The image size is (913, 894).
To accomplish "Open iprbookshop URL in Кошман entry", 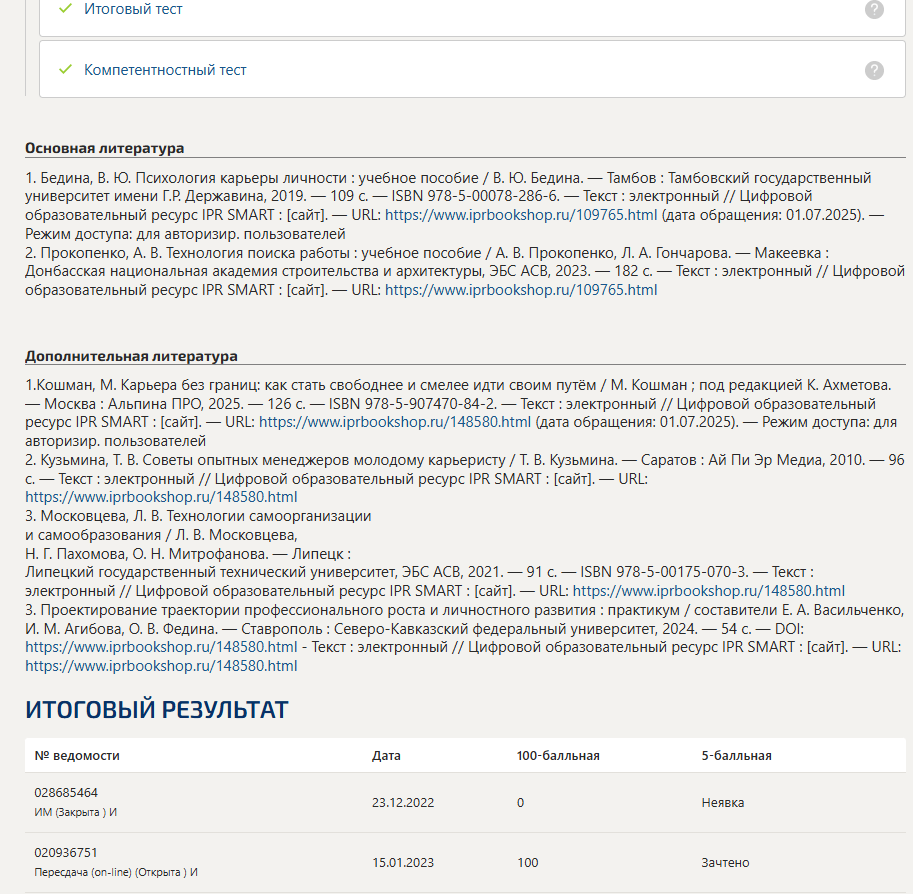I will point(395,422).
